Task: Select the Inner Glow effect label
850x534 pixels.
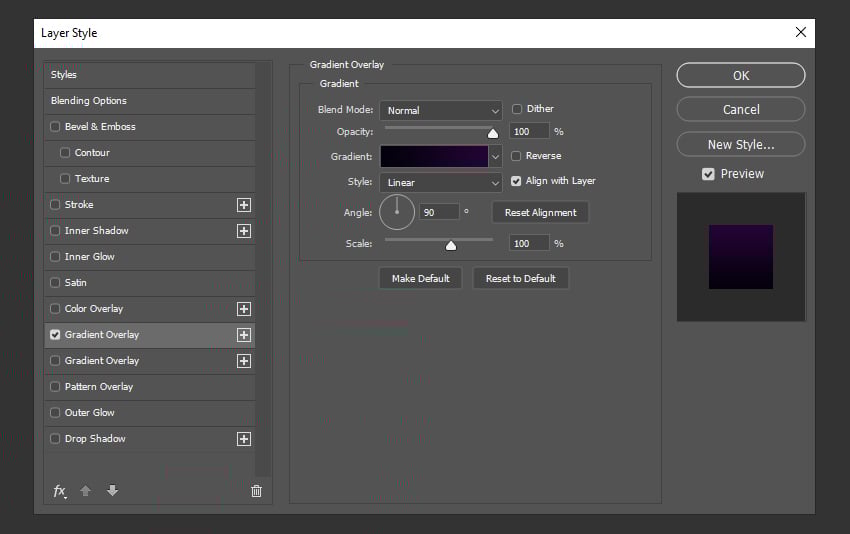Action: [x=89, y=256]
